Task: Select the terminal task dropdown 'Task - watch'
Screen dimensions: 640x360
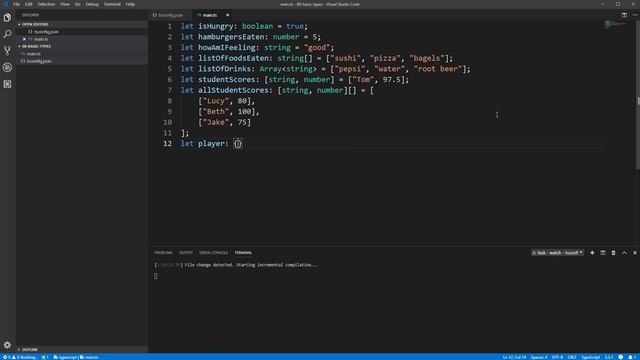Action: pos(557,253)
